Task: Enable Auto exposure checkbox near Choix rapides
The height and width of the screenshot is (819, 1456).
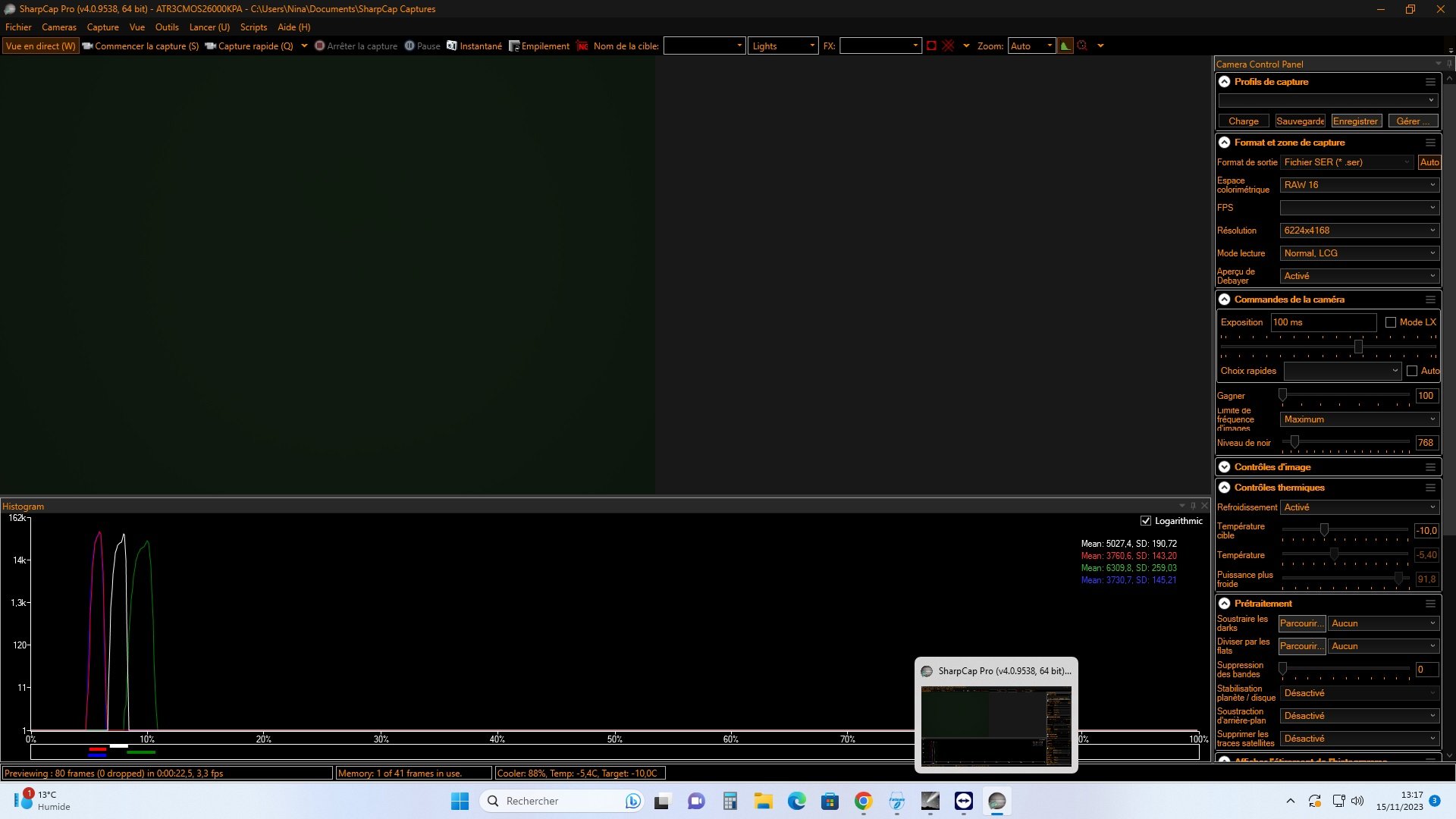Action: click(1412, 371)
